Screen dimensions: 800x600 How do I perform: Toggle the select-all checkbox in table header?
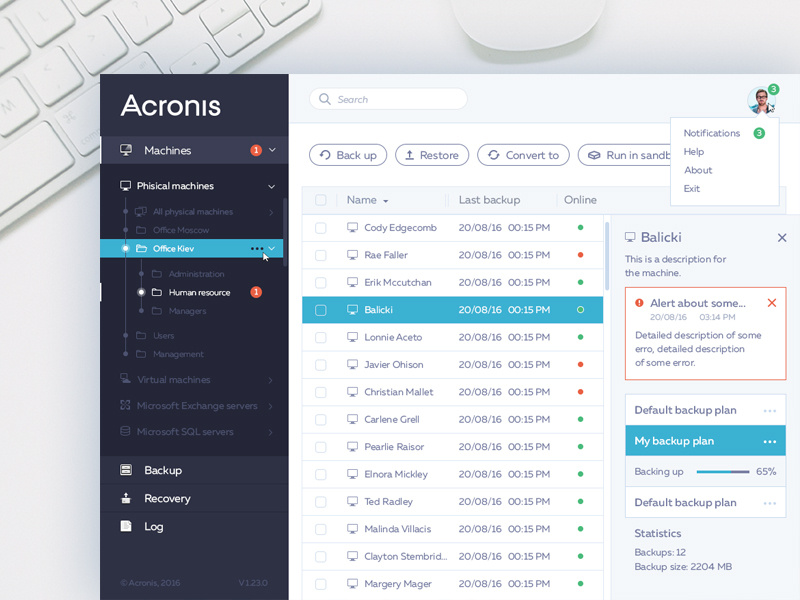pos(320,199)
